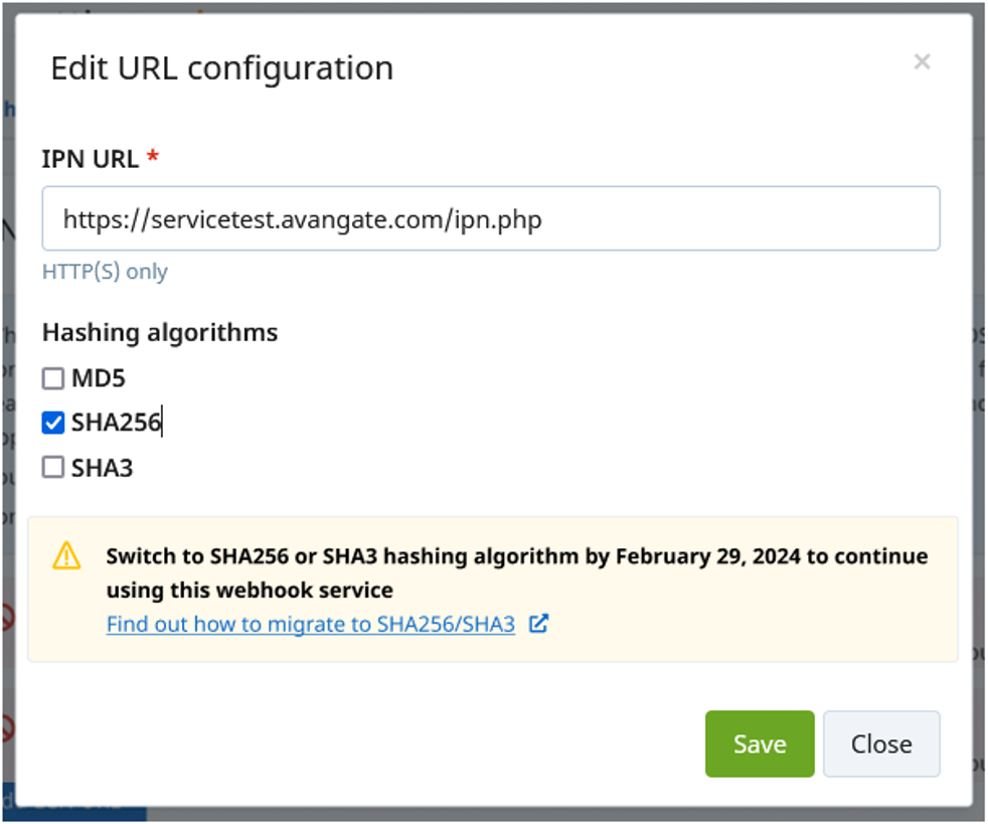This screenshot has width=988, height=824.
Task: Click the Close button
Action: 882,744
